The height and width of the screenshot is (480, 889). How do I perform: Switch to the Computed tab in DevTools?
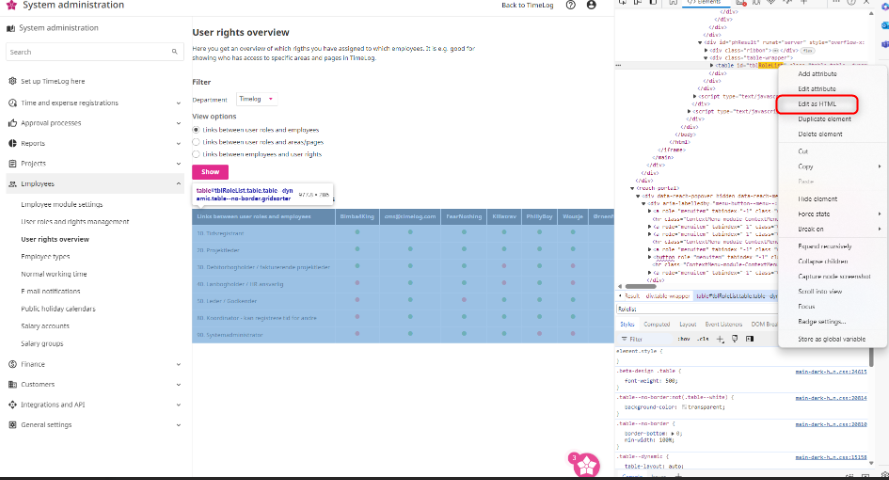coord(657,324)
